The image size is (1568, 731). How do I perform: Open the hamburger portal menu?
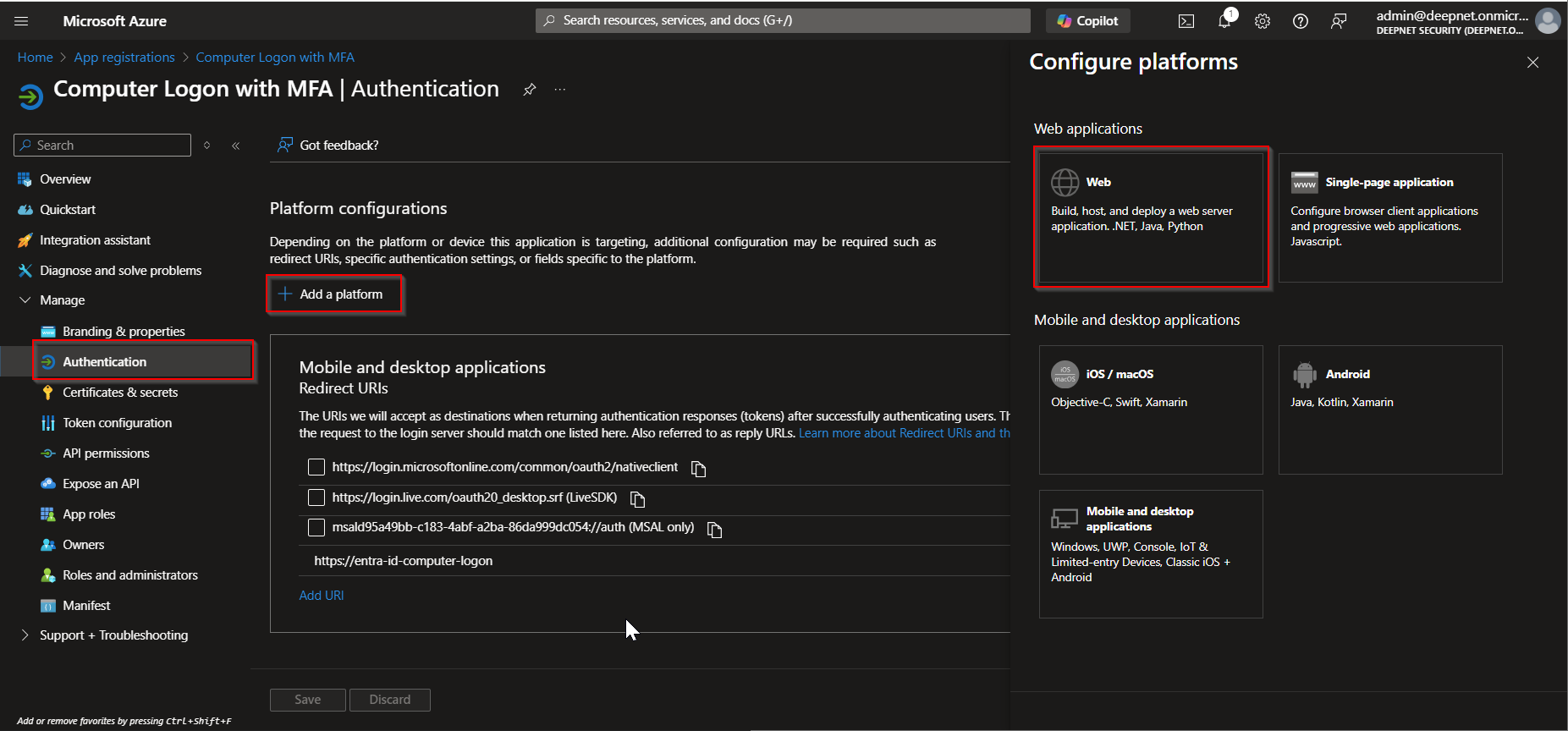pyautogui.click(x=22, y=21)
